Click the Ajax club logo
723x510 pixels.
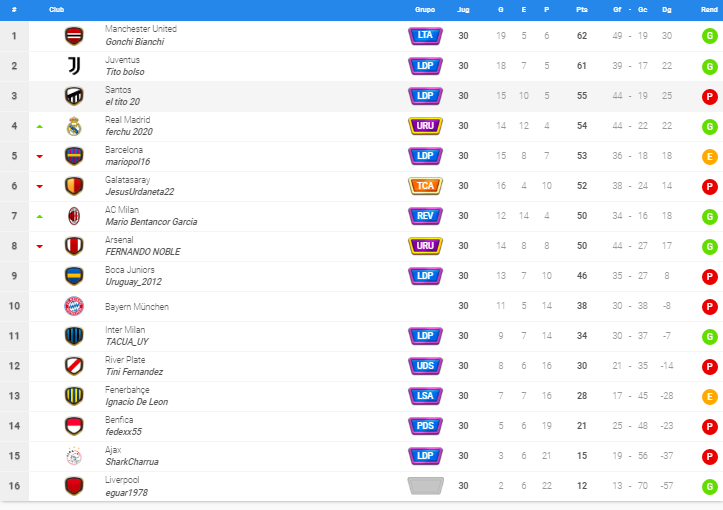[74, 456]
